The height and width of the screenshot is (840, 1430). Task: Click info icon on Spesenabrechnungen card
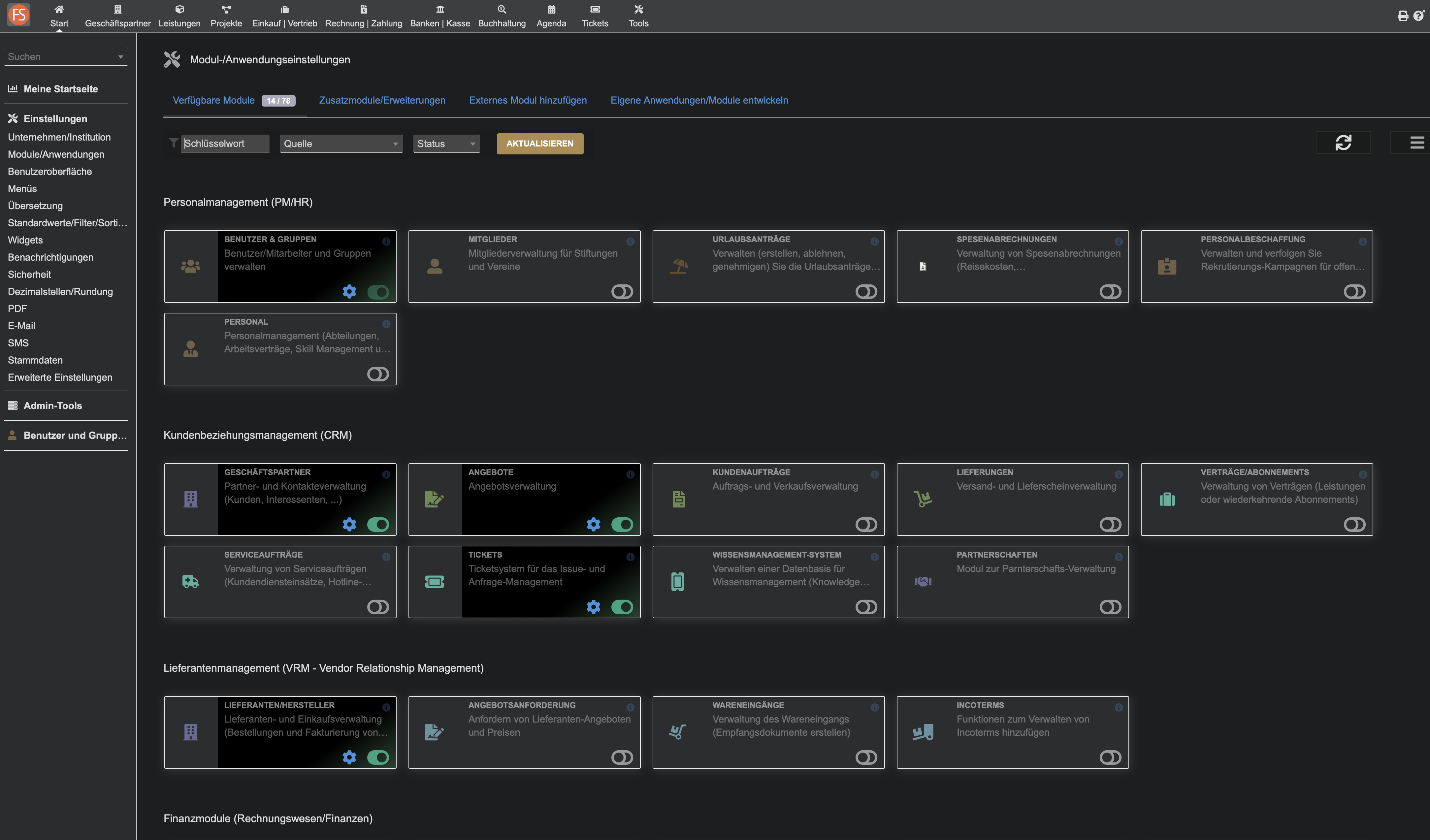pos(1119,241)
